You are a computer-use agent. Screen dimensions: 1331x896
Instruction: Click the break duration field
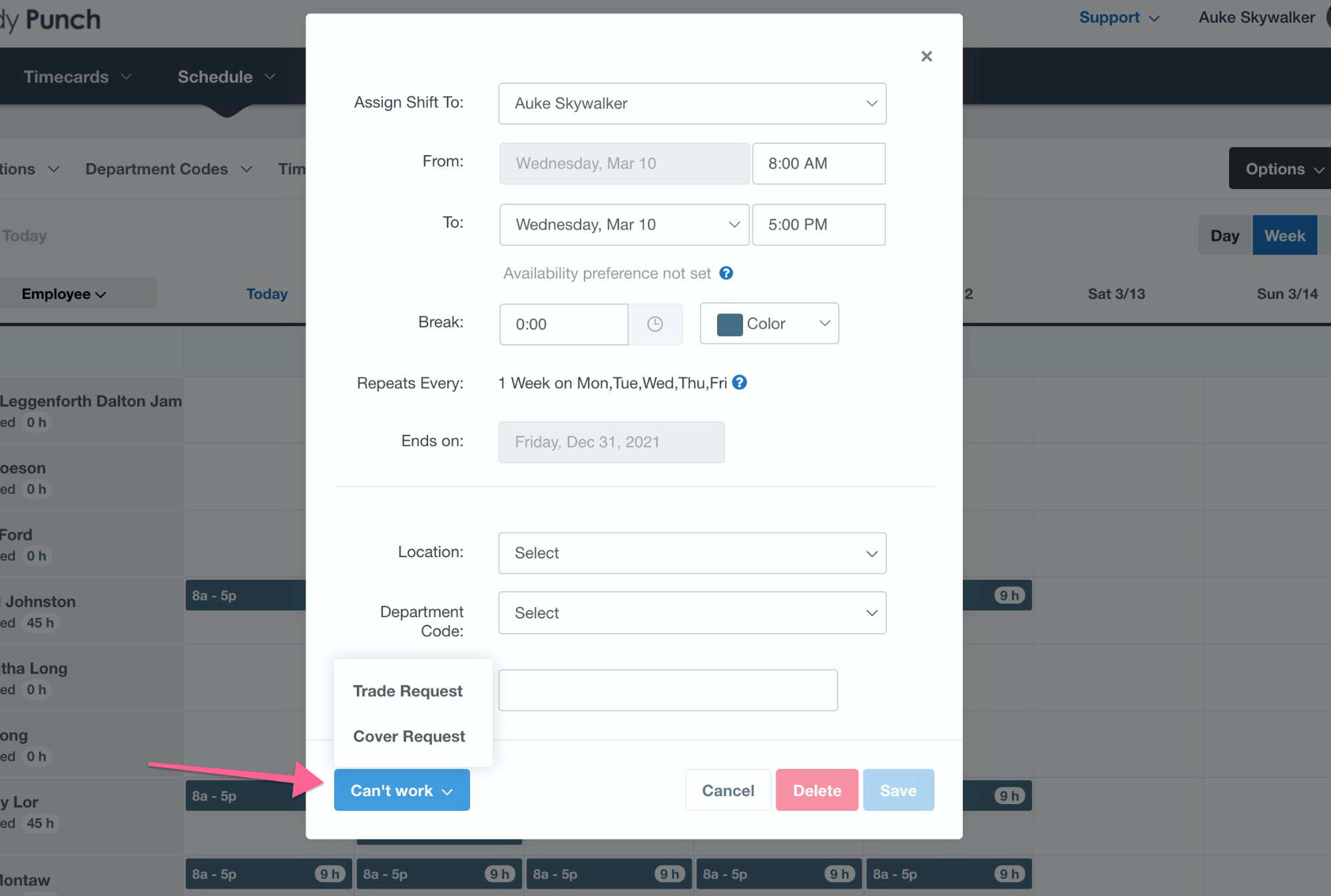pos(563,324)
